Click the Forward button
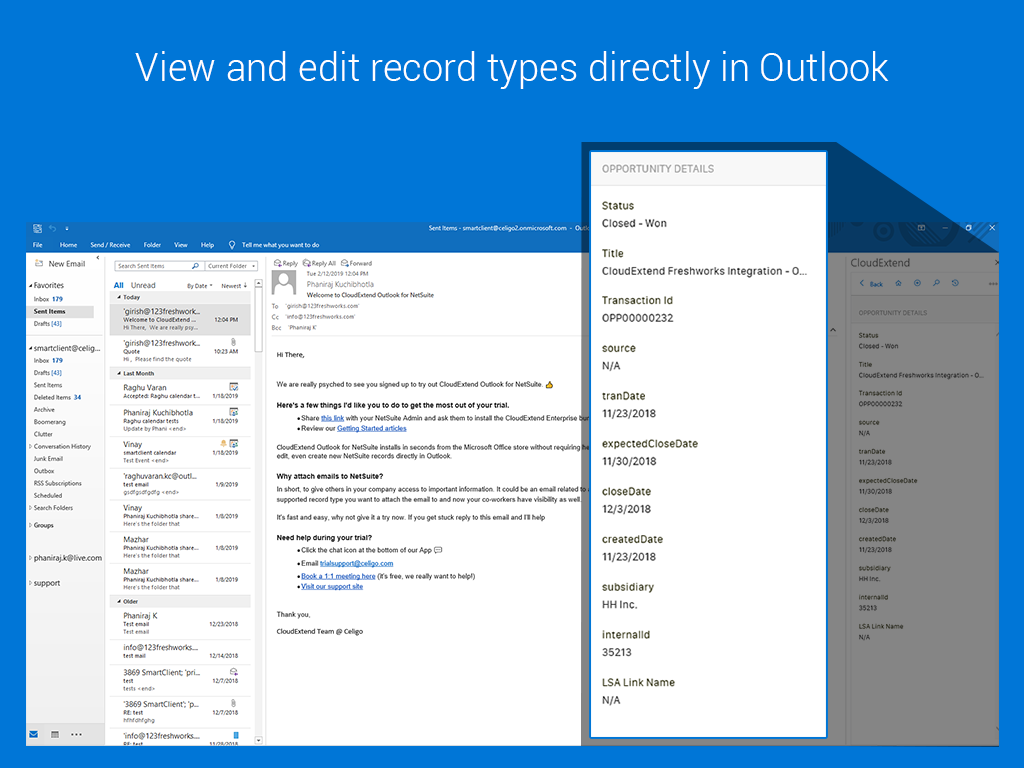 tap(356, 263)
